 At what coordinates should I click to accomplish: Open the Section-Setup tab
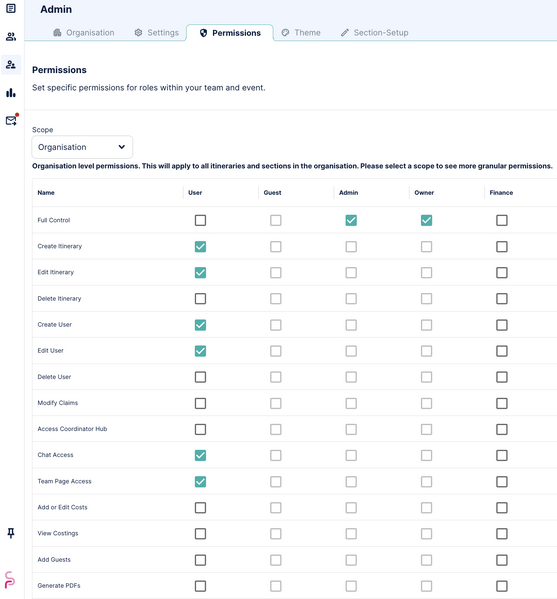click(375, 32)
